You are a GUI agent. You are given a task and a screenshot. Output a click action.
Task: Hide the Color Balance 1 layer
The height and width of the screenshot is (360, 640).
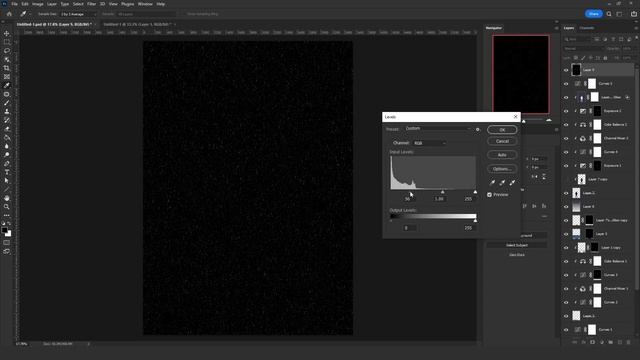click(566, 262)
